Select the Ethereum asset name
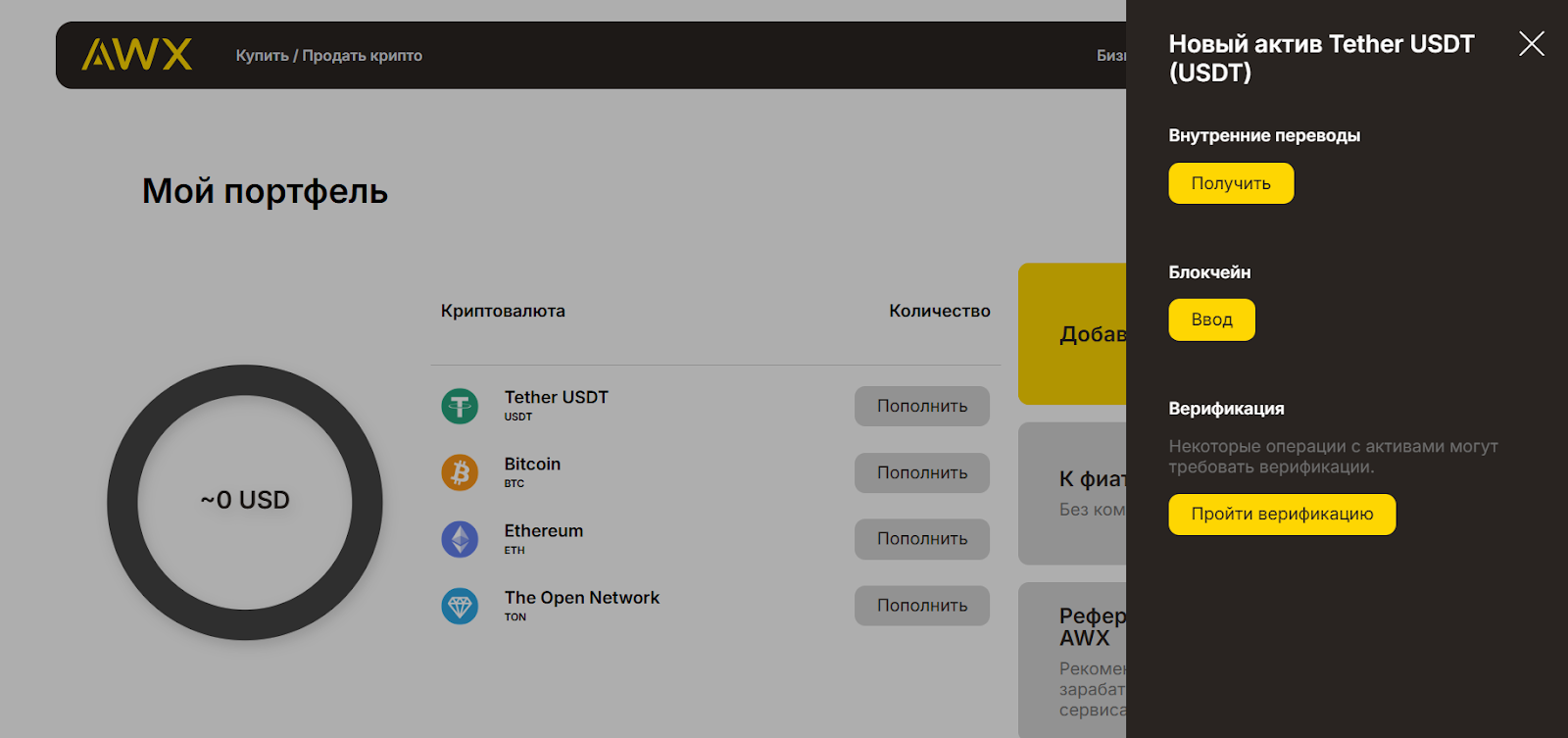The image size is (1568, 738). tap(543, 530)
